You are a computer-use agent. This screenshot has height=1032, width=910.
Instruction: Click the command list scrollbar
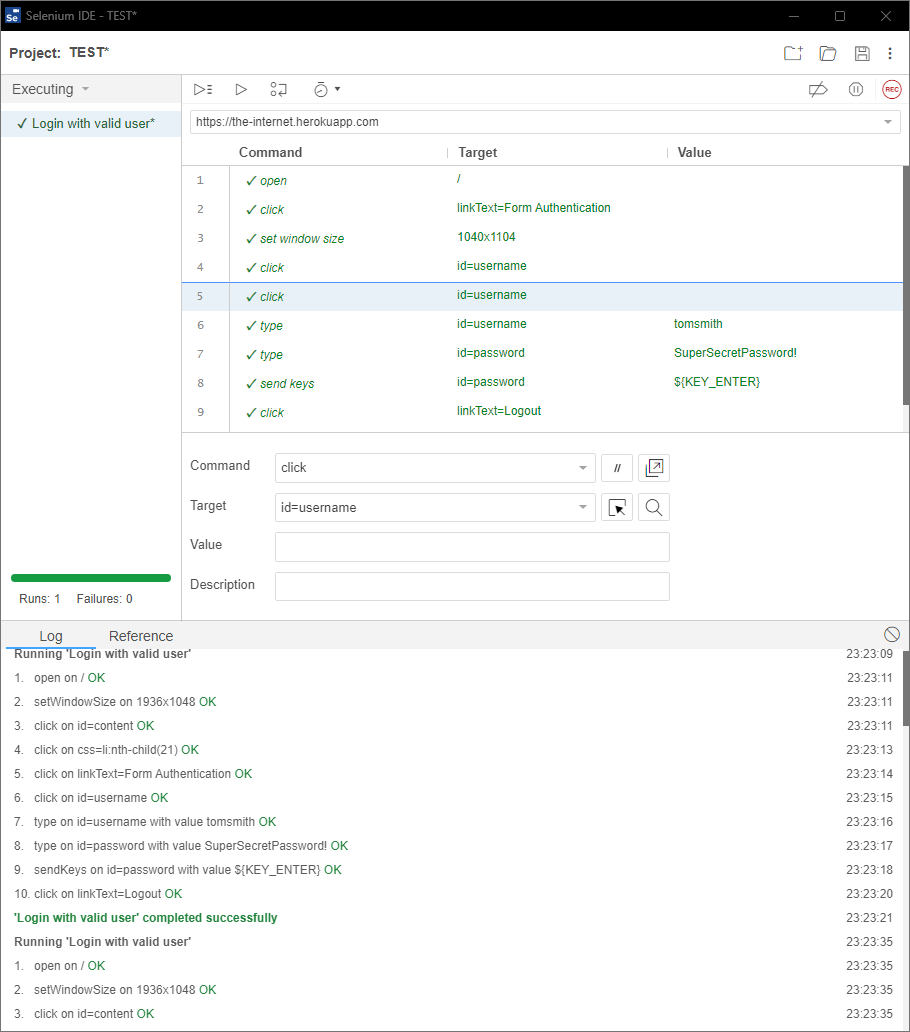pos(906,284)
